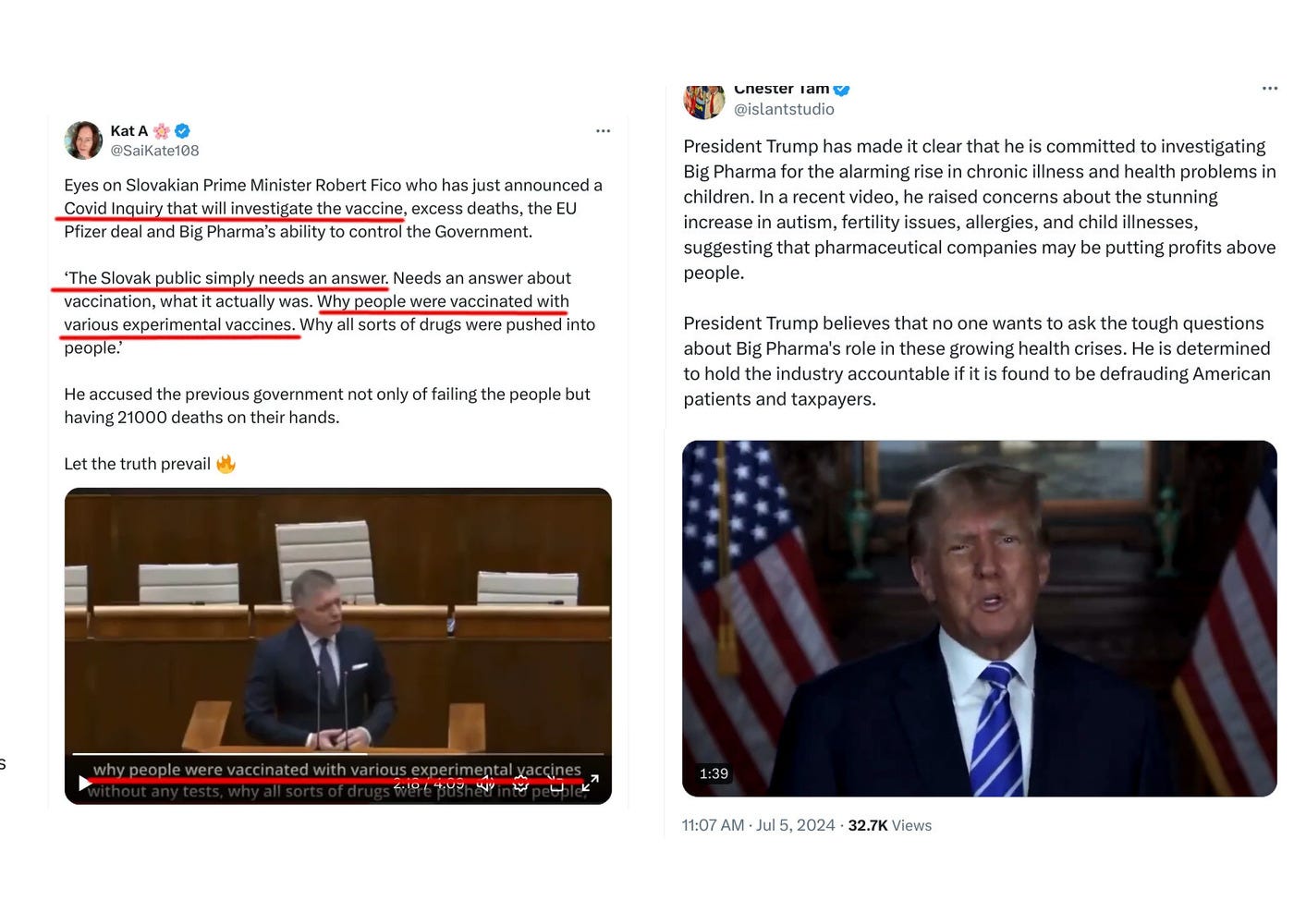1294x924 pixels.
Task: Click Chester Tam's verified badge
Action: pyautogui.click(x=841, y=90)
